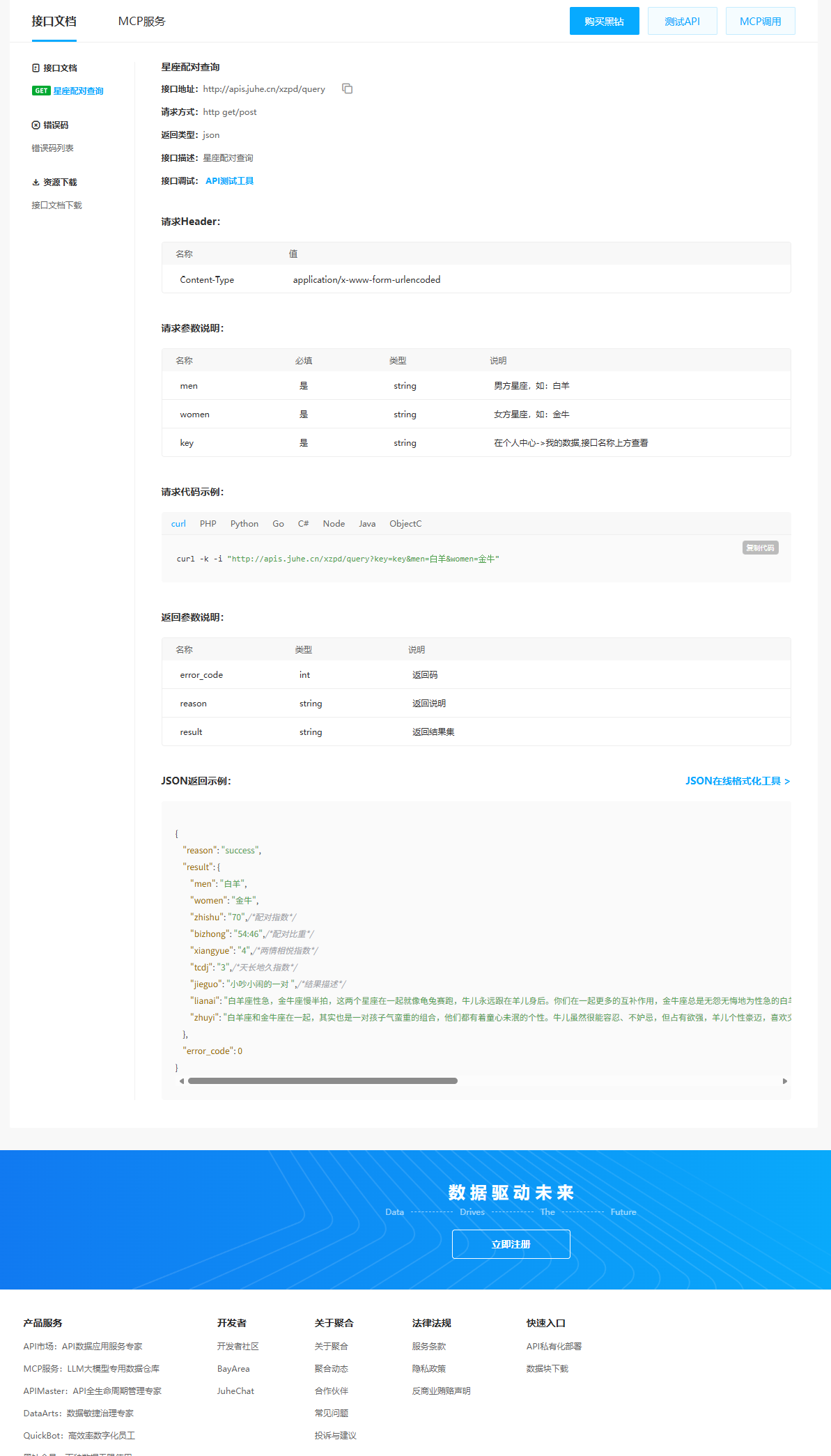The width and height of the screenshot is (831, 1456).
Task: Open the 常见问题 footer link
Action: 332,1414
